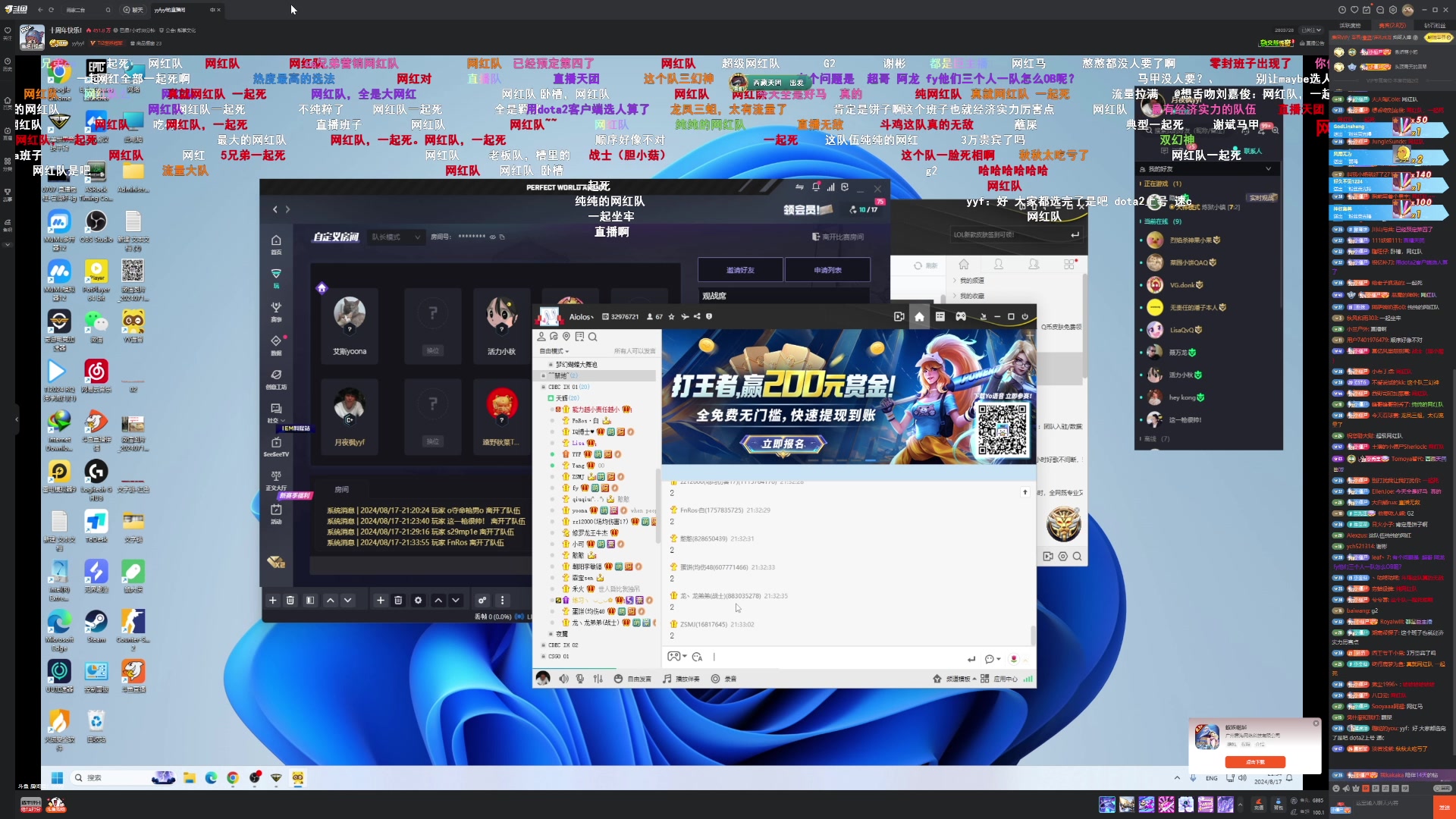Expand the CDEC IM 02 channel

coord(563,645)
